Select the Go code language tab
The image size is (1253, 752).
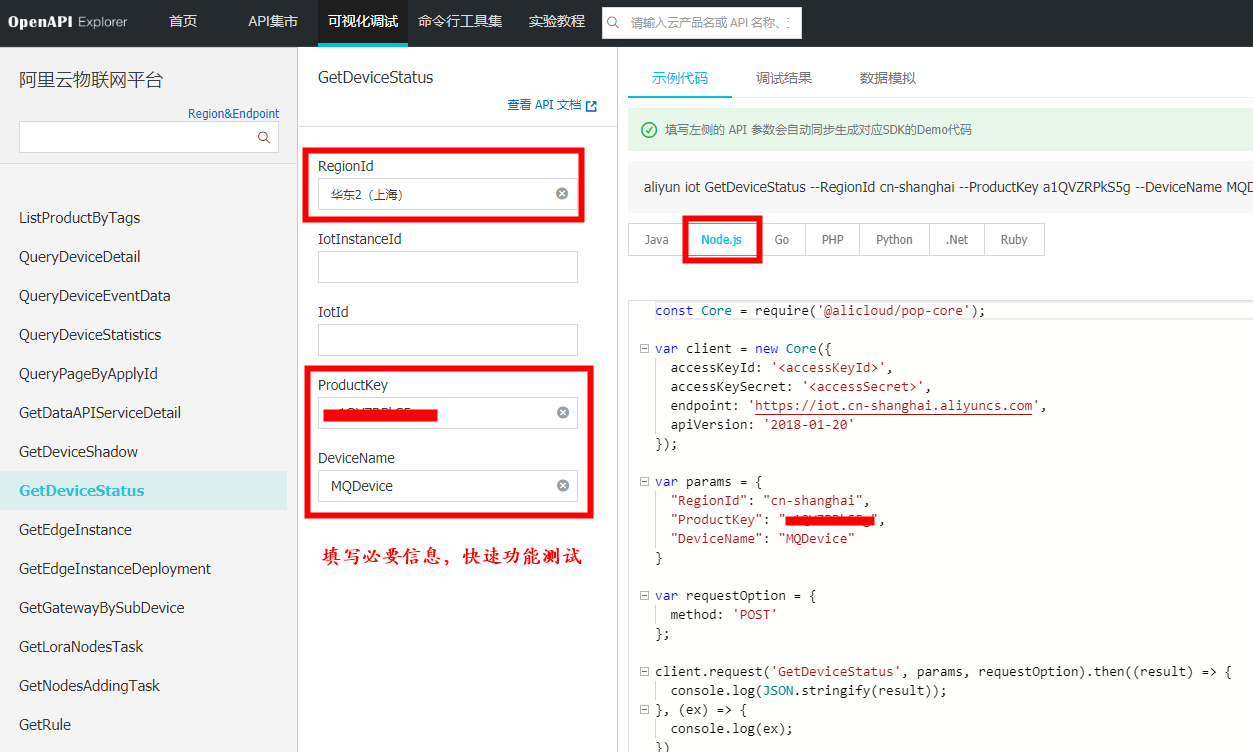tap(782, 239)
